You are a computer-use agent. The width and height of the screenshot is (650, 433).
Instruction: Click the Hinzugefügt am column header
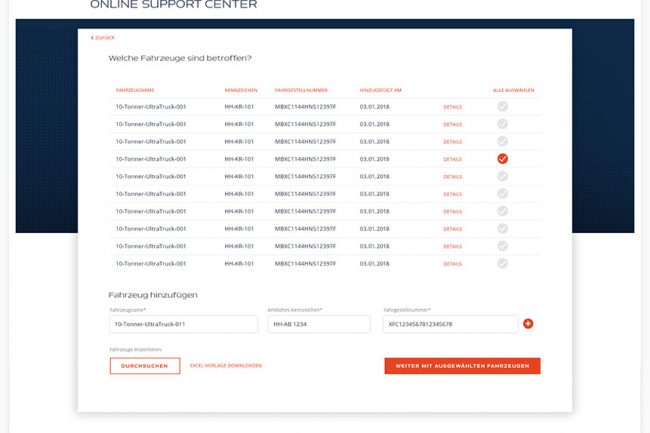click(381, 90)
